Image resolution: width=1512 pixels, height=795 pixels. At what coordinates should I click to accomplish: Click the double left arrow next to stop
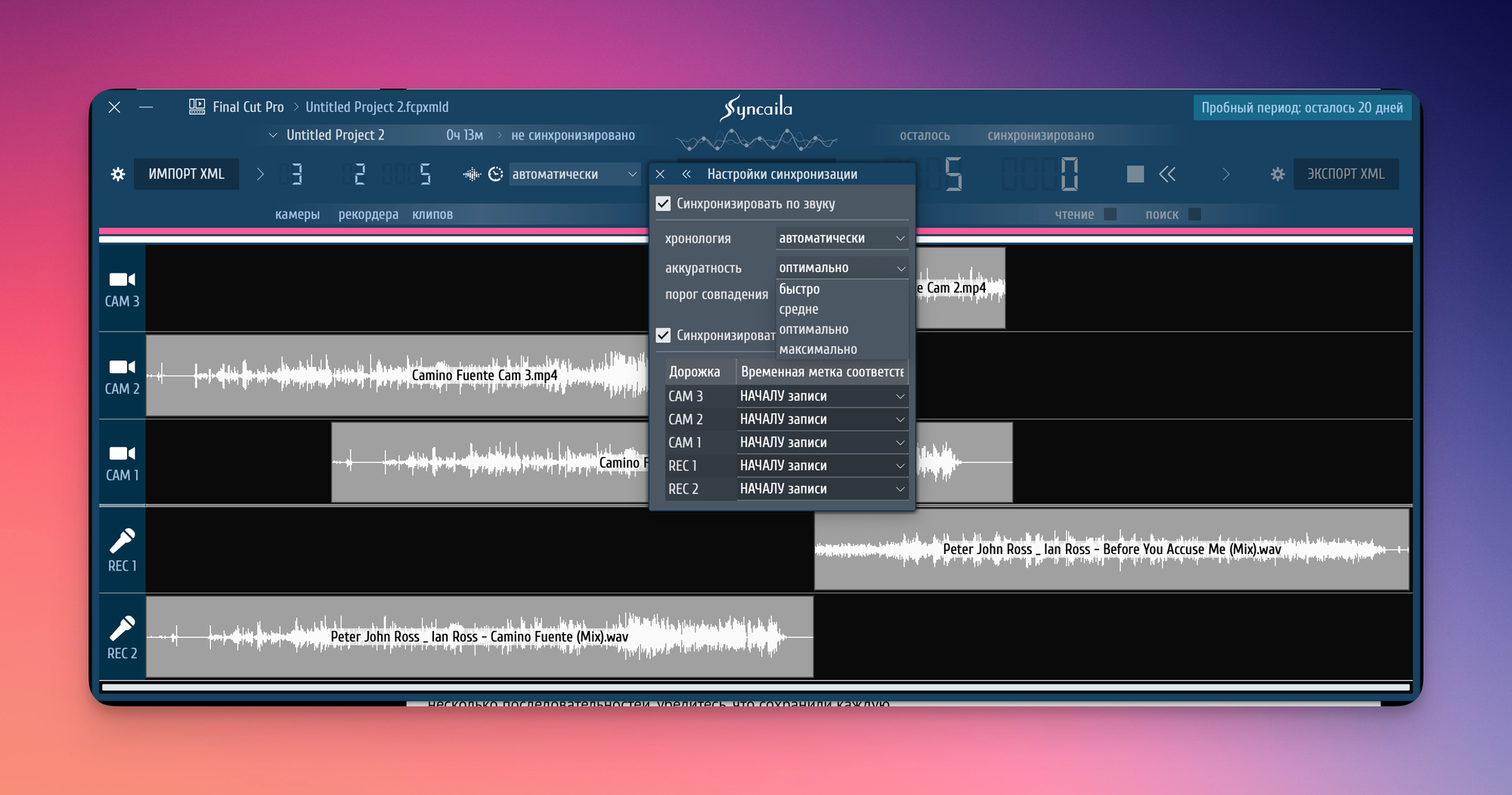pos(1168,175)
